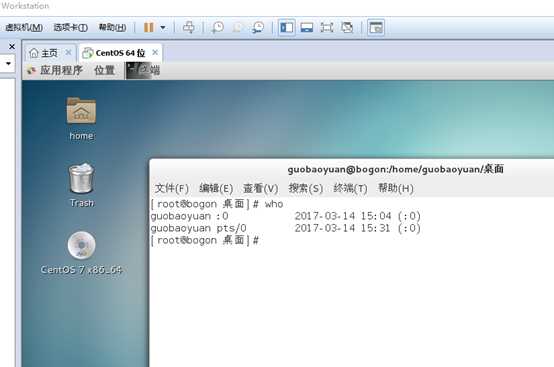Click the timestamp '2017-03-14 15:04'
This screenshot has width=554, height=367.
[343, 216]
